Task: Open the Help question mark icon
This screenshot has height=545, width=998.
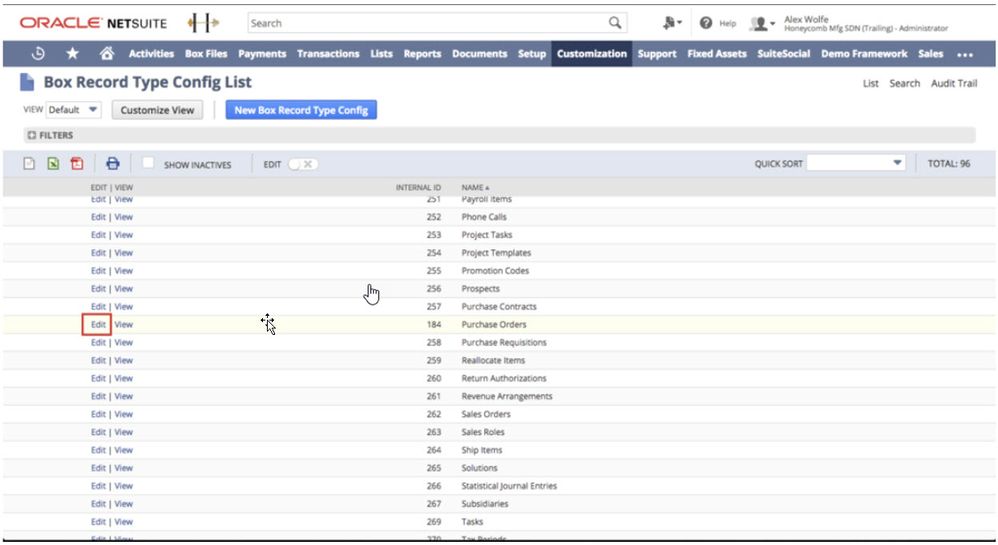Action: click(x=706, y=23)
